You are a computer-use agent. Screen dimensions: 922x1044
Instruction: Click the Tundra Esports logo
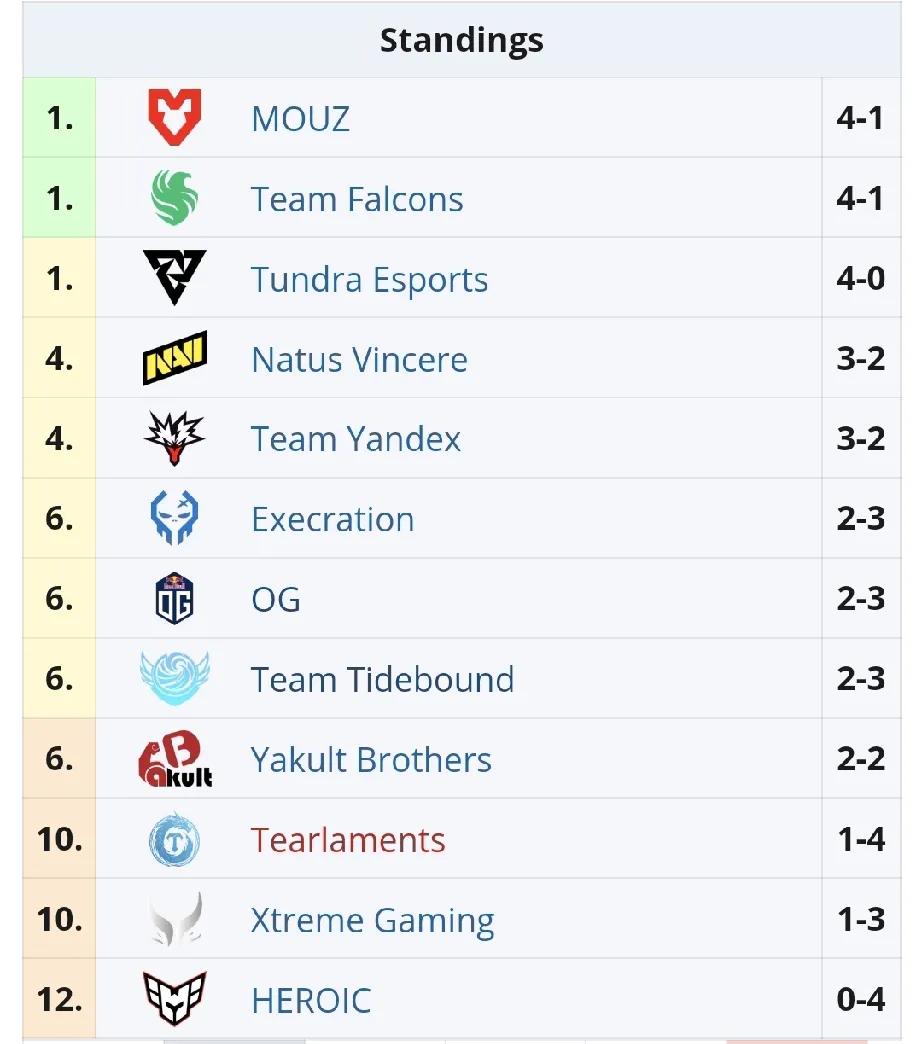174,278
